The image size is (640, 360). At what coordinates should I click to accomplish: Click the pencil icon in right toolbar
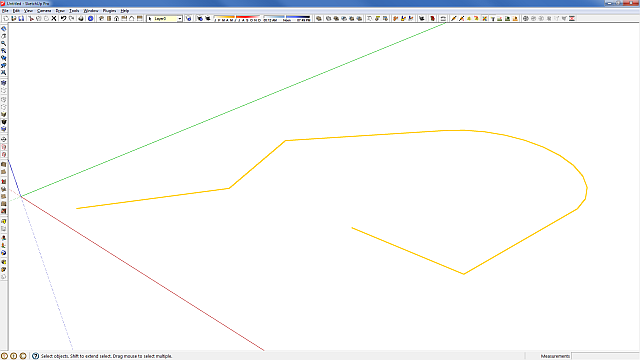(x=453, y=18)
